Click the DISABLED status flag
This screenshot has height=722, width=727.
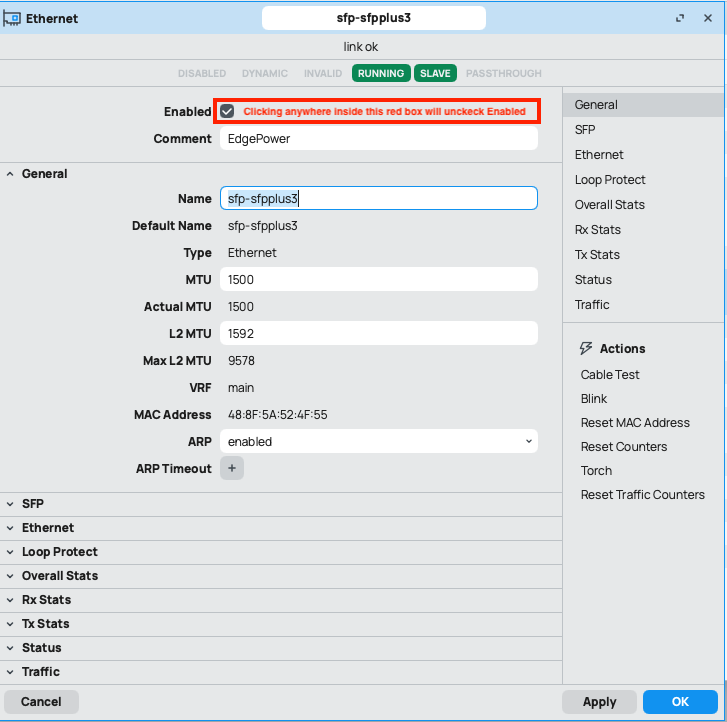[202, 74]
